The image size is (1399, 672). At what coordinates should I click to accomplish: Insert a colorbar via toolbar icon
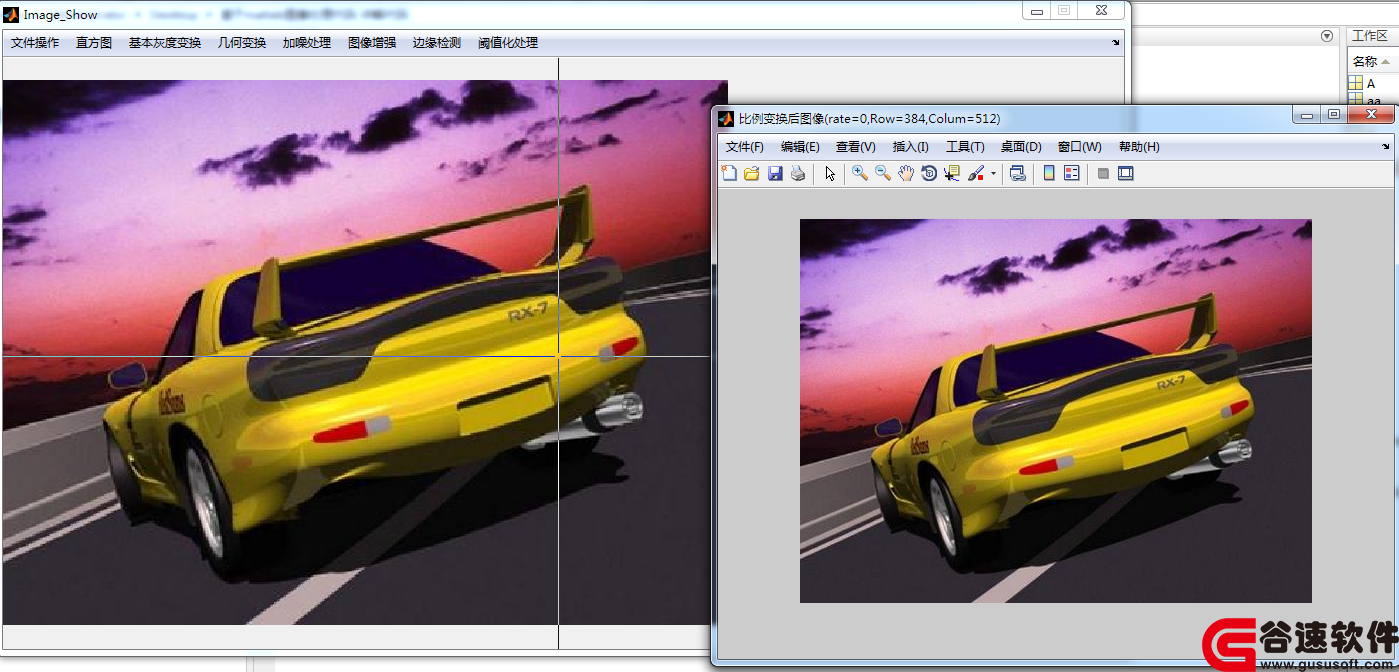coord(1049,173)
